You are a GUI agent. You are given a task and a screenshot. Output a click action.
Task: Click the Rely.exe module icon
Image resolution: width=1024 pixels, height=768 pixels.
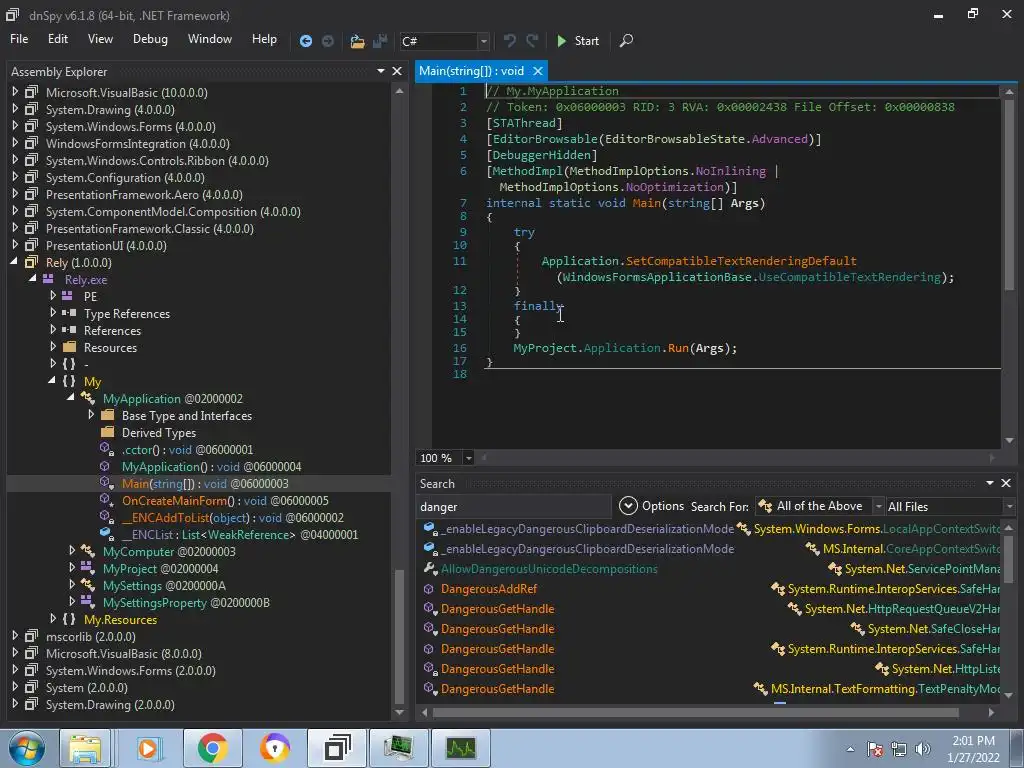[x=48, y=279]
